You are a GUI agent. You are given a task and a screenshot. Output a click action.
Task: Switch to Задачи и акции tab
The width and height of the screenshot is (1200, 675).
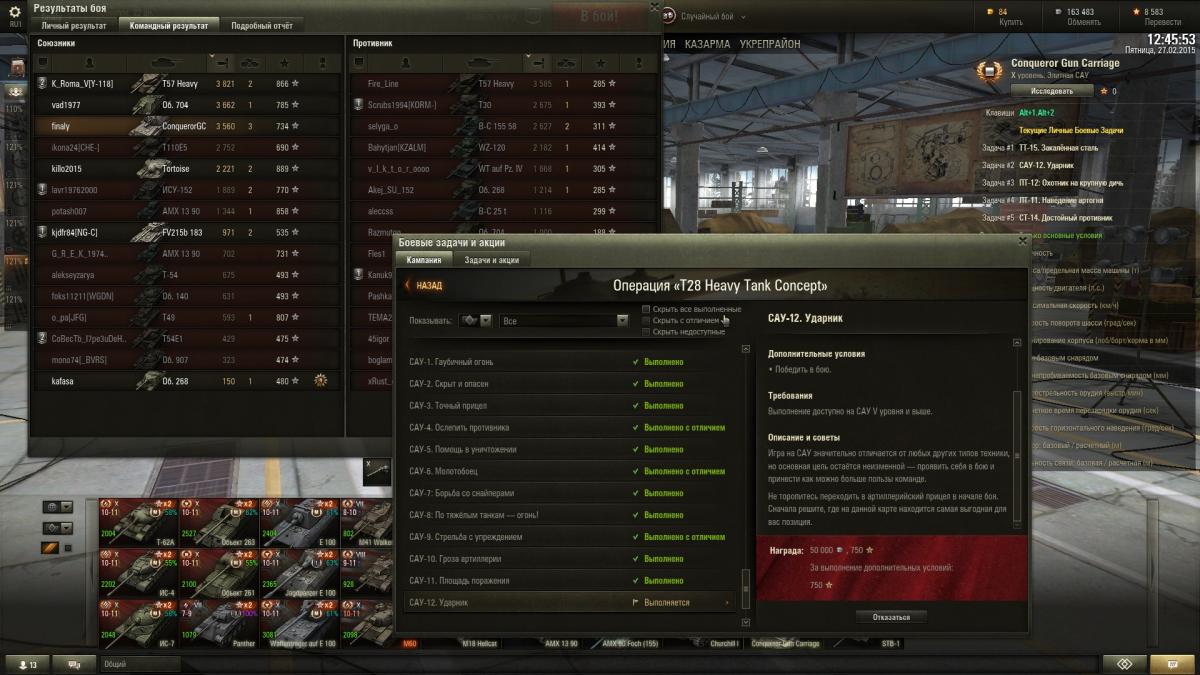[x=490, y=260]
